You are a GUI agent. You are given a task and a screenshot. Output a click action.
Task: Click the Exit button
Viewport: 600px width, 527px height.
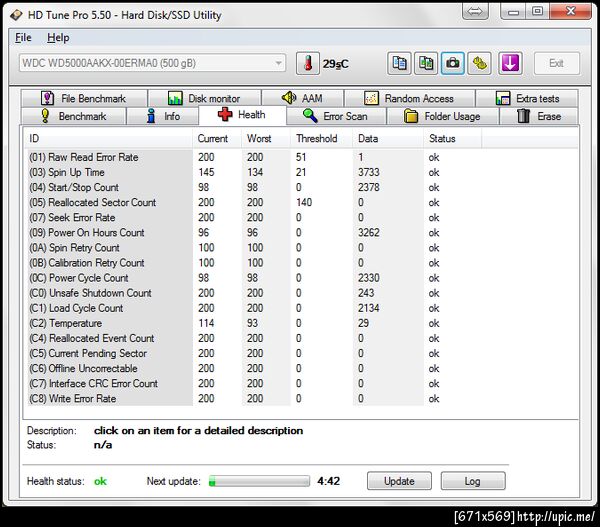coord(557,63)
